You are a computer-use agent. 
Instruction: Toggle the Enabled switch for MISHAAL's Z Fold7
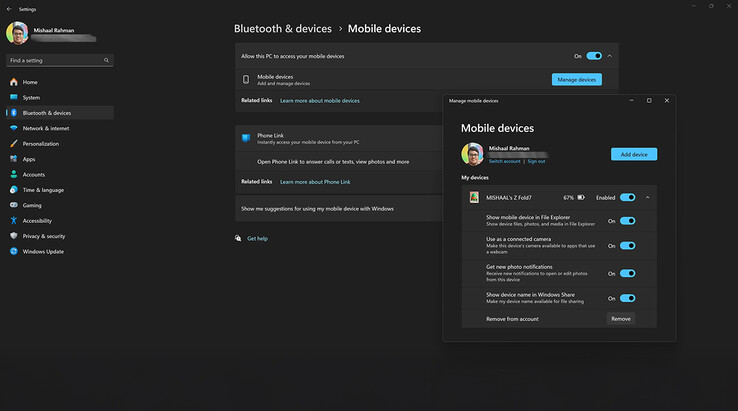coord(627,197)
